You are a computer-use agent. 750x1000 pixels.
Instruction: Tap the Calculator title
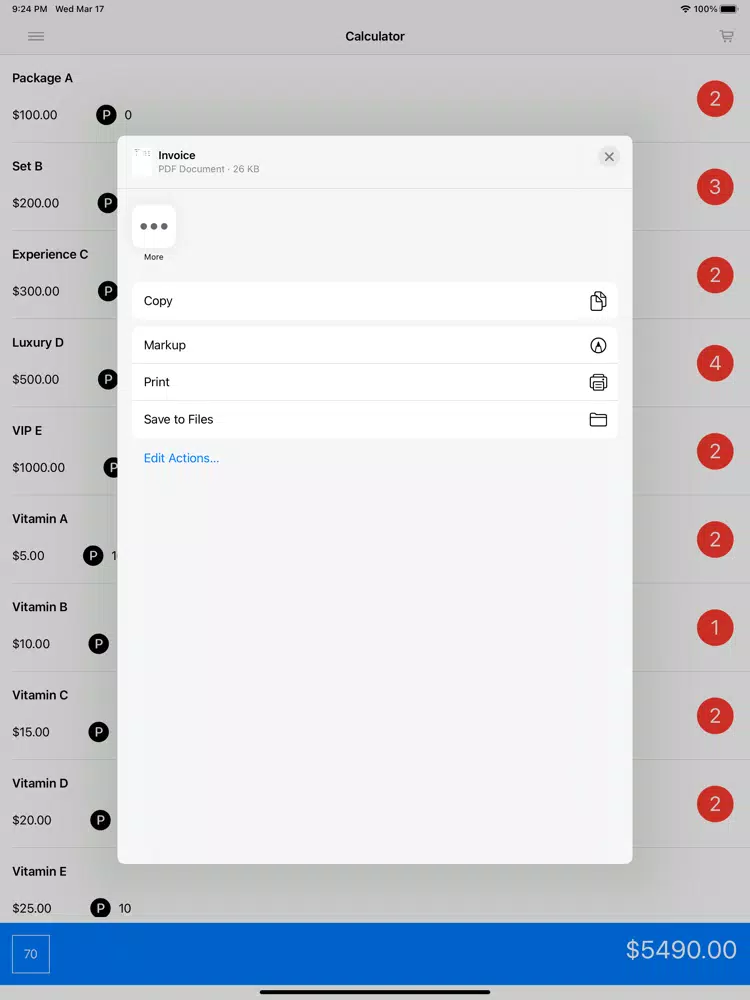375,36
